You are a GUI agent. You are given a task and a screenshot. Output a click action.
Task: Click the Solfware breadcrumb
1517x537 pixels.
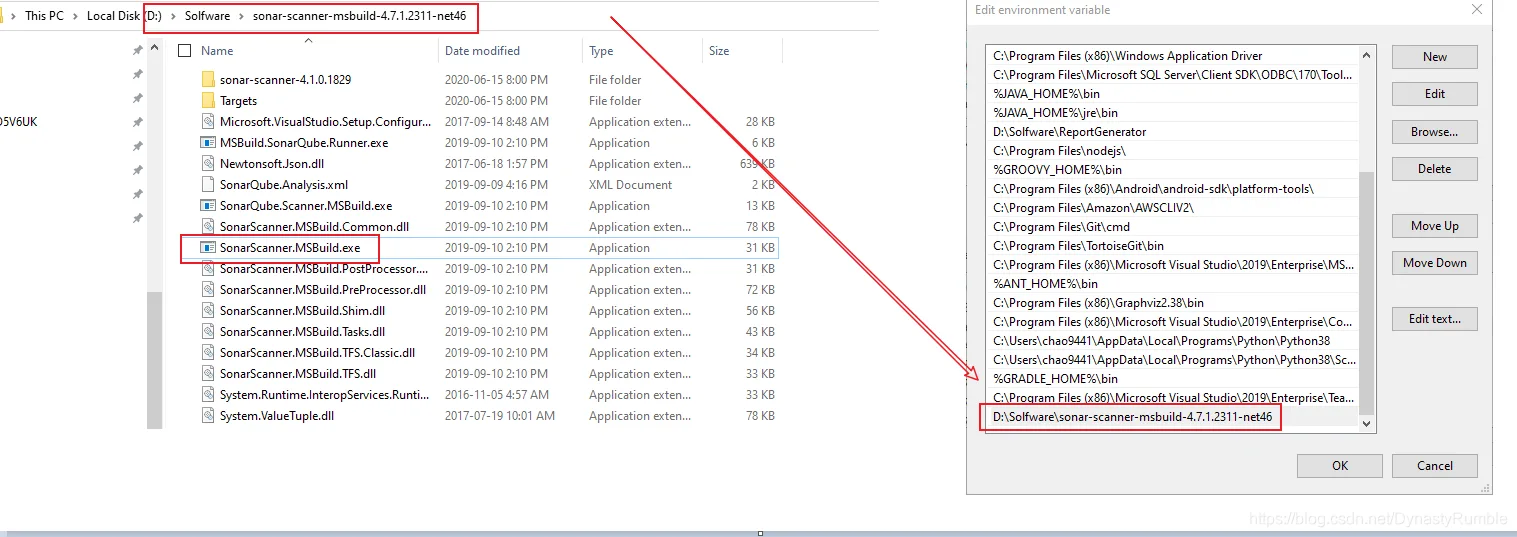pyautogui.click(x=207, y=16)
